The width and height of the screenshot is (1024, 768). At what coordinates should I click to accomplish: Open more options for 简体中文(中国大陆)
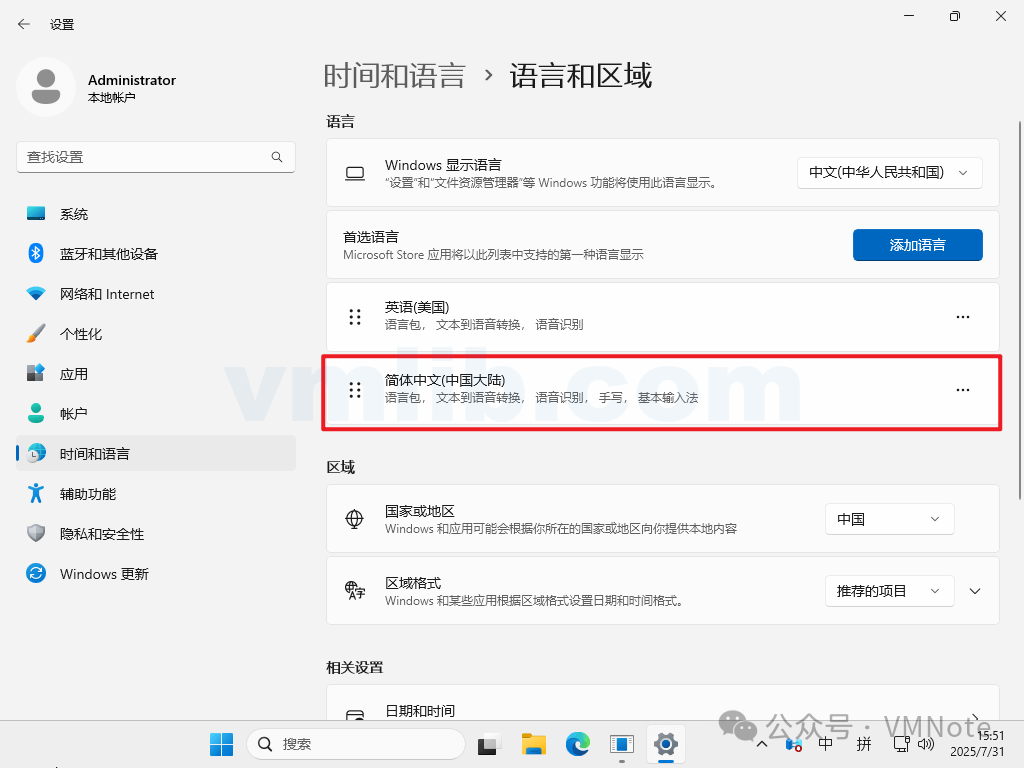pos(962,390)
